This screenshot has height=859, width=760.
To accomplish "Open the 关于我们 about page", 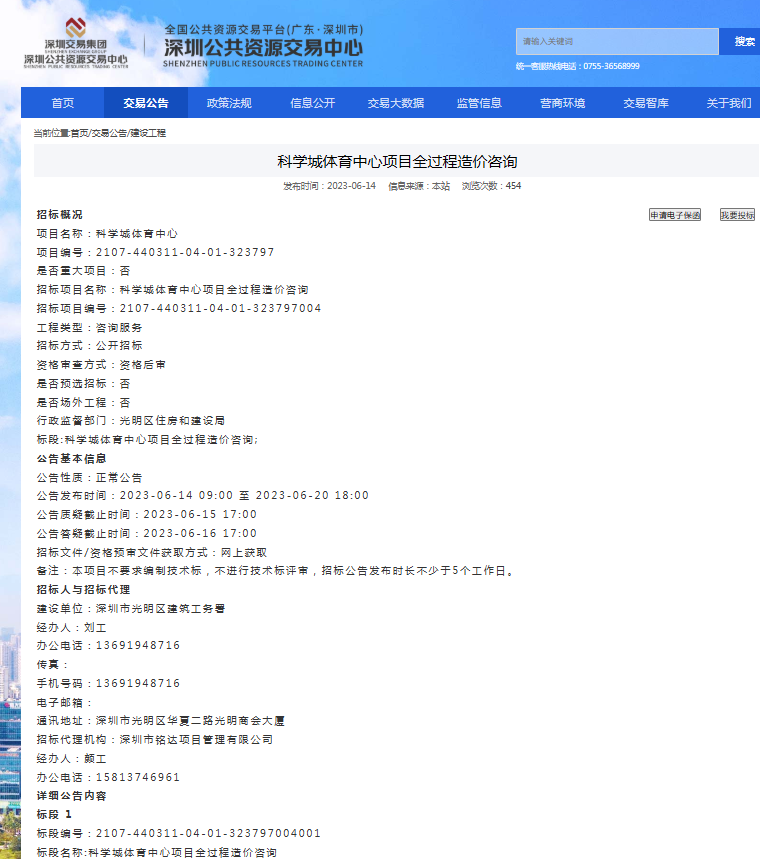I will pyautogui.click(x=728, y=103).
